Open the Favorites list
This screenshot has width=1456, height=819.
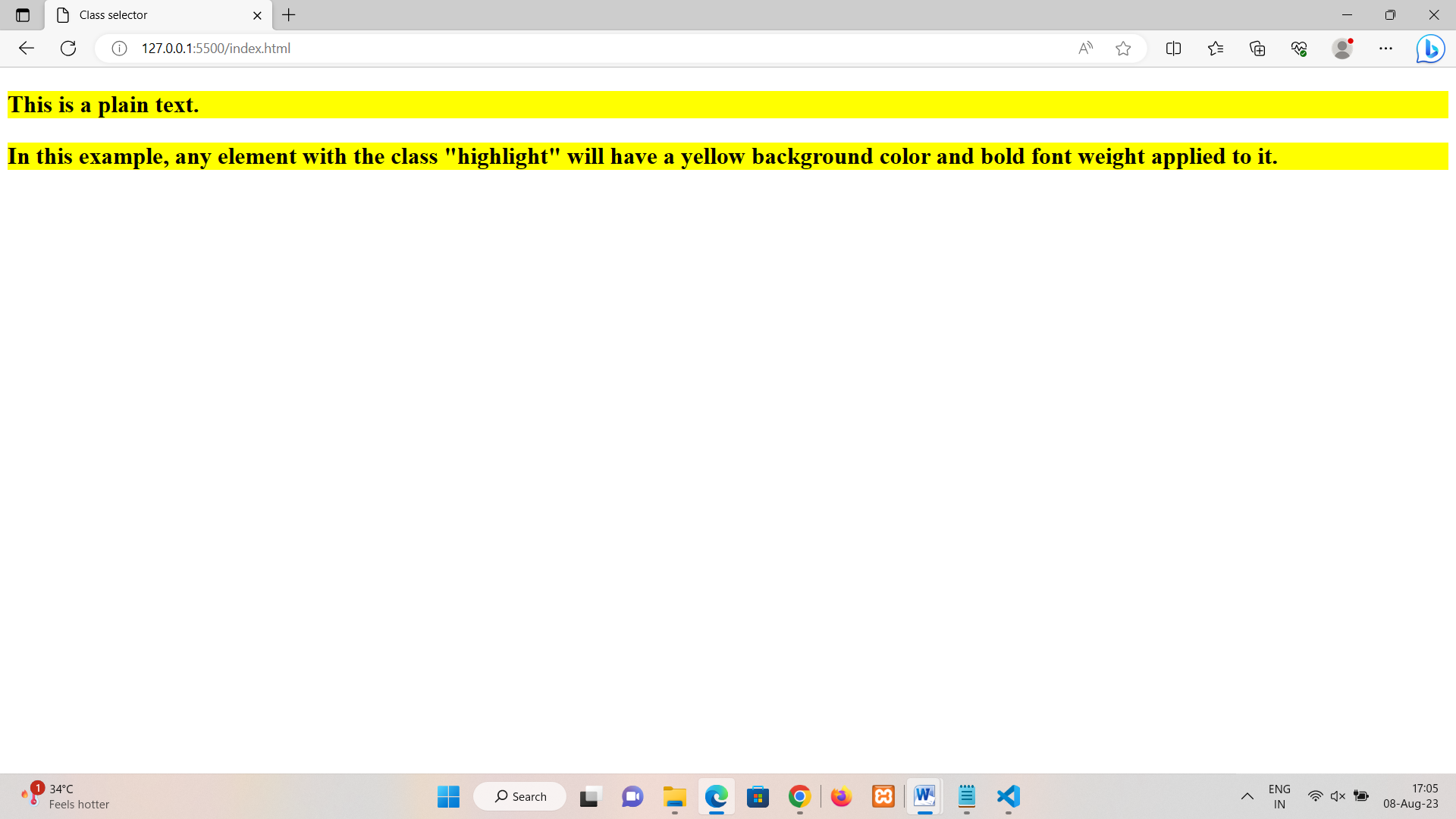tap(1216, 49)
